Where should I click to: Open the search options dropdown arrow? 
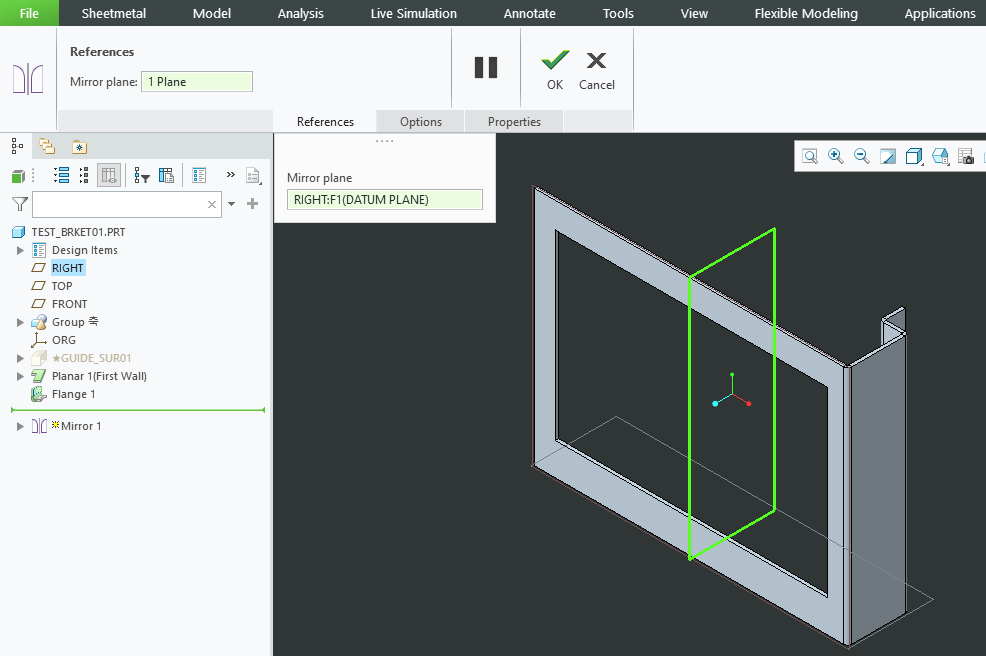click(231, 204)
